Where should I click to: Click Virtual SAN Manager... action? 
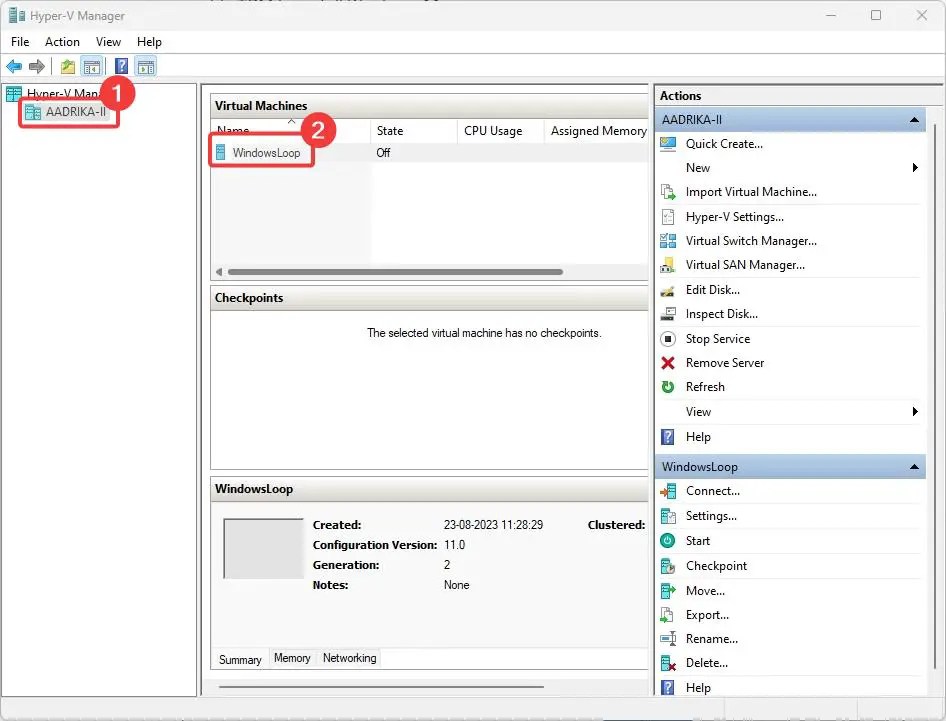pos(745,265)
